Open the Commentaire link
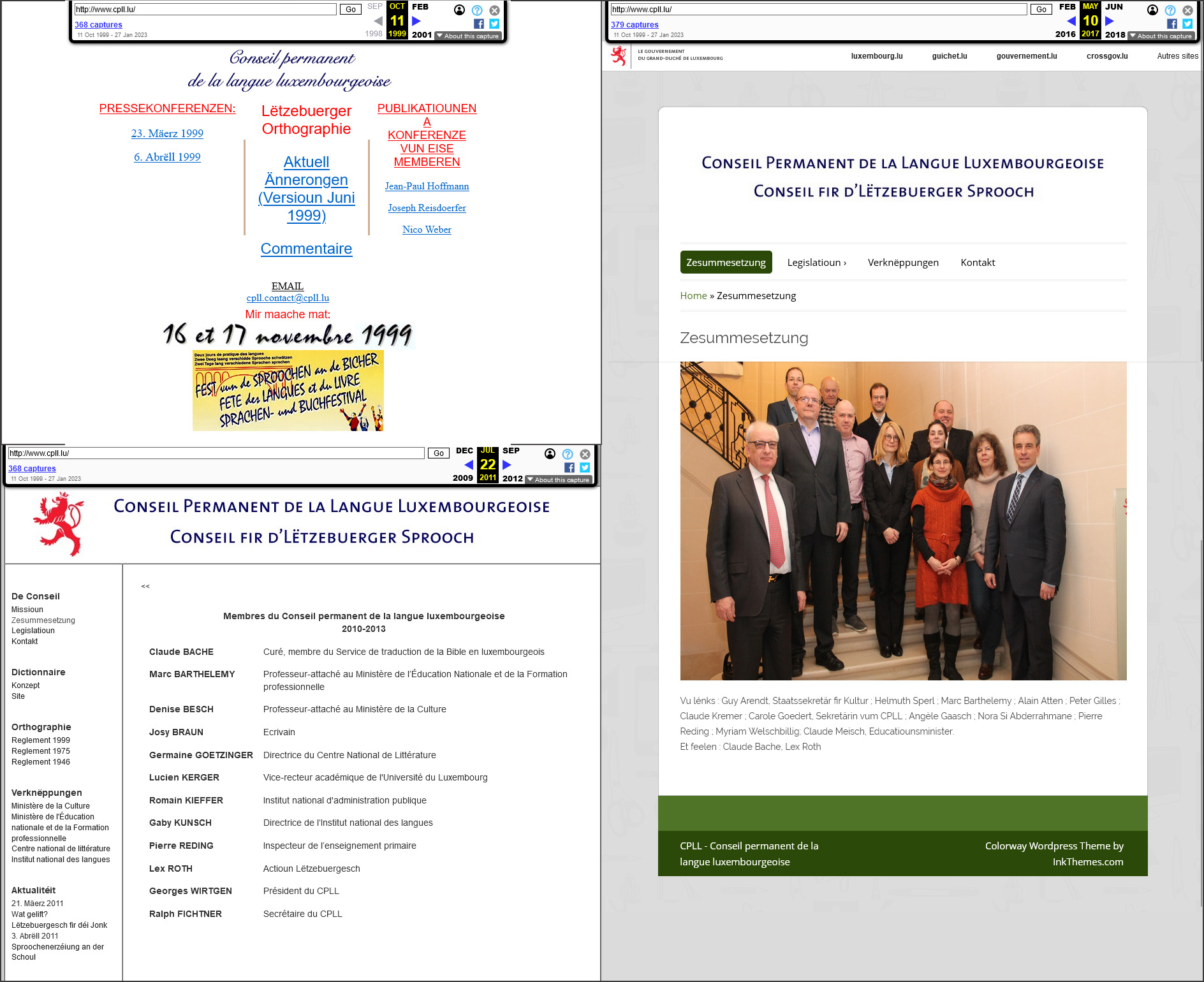This screenshot has width=1204, height=982. pos(306,249)
